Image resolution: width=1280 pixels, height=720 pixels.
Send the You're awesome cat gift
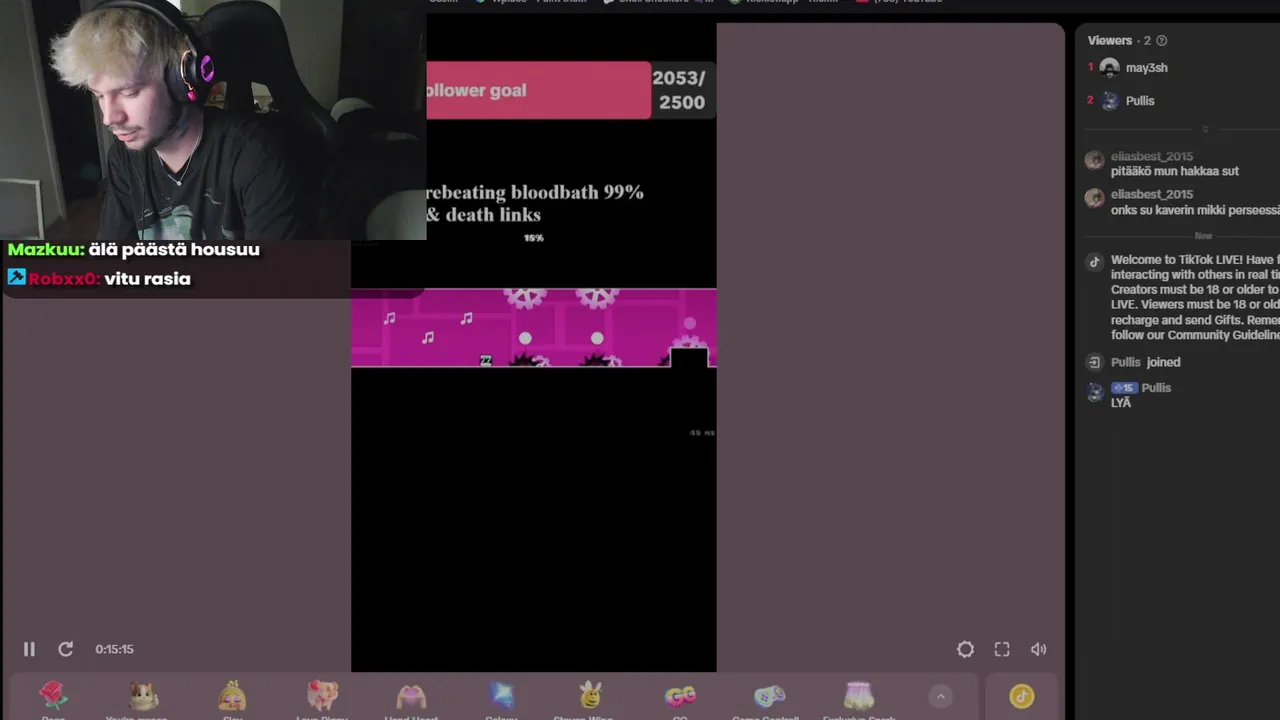(x=143, y=697)
